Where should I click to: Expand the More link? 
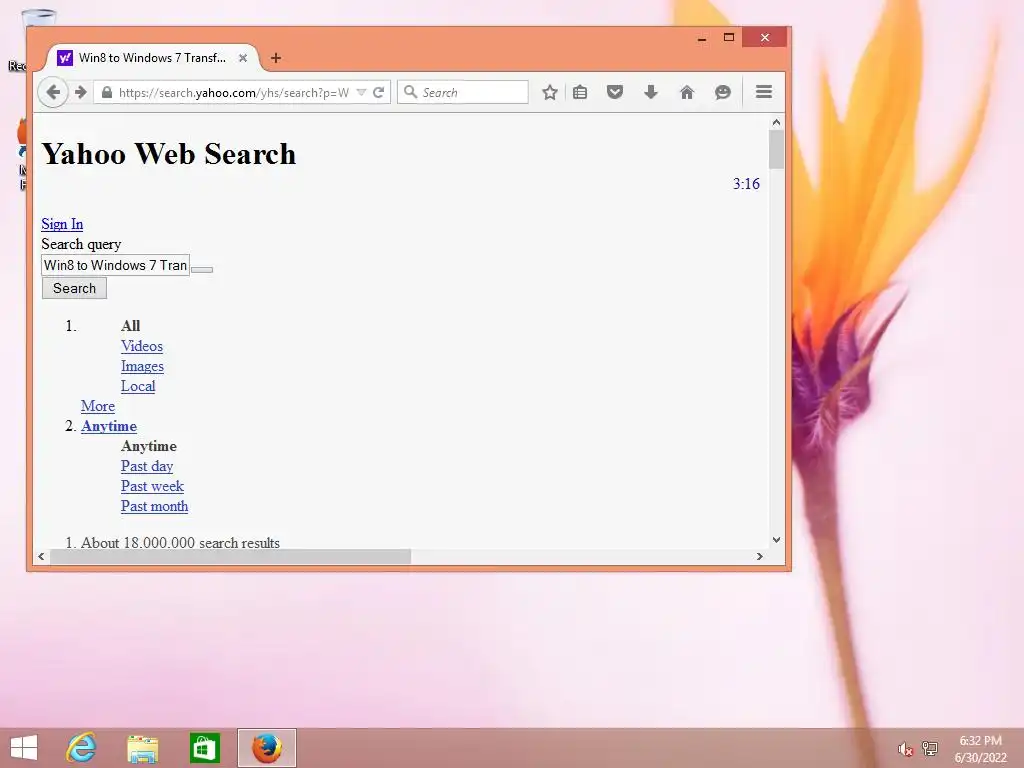click(98, 406)
